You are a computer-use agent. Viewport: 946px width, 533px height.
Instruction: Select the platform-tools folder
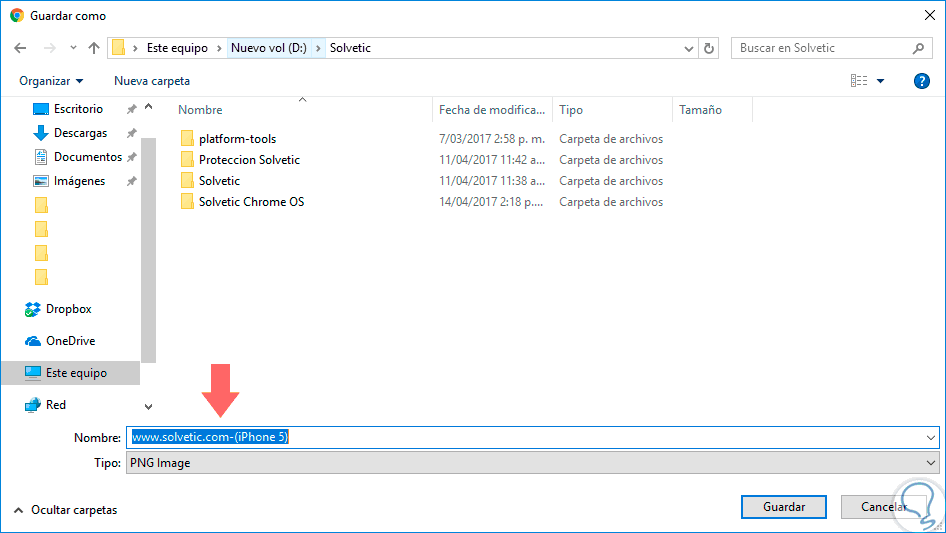click(x=237, y=139)
